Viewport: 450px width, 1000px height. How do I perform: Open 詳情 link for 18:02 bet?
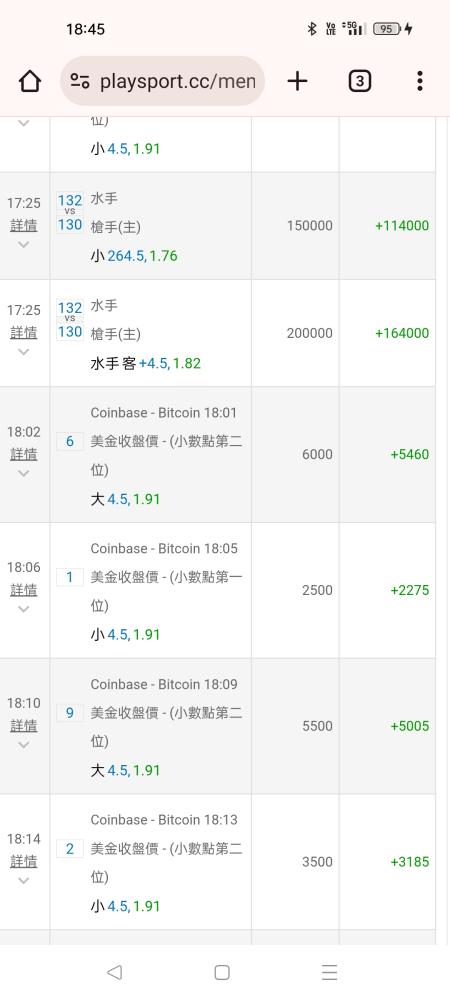click(x=24, y=454)
